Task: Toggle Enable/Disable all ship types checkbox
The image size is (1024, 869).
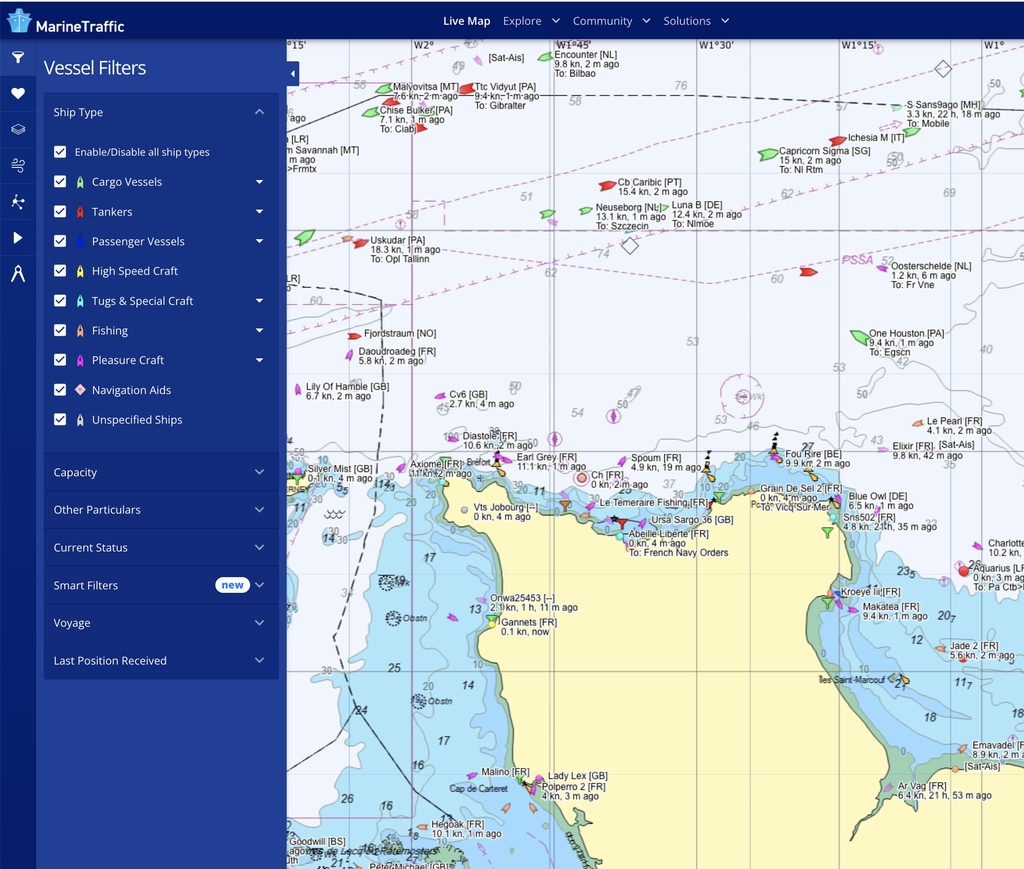Action: pos(60,151)
